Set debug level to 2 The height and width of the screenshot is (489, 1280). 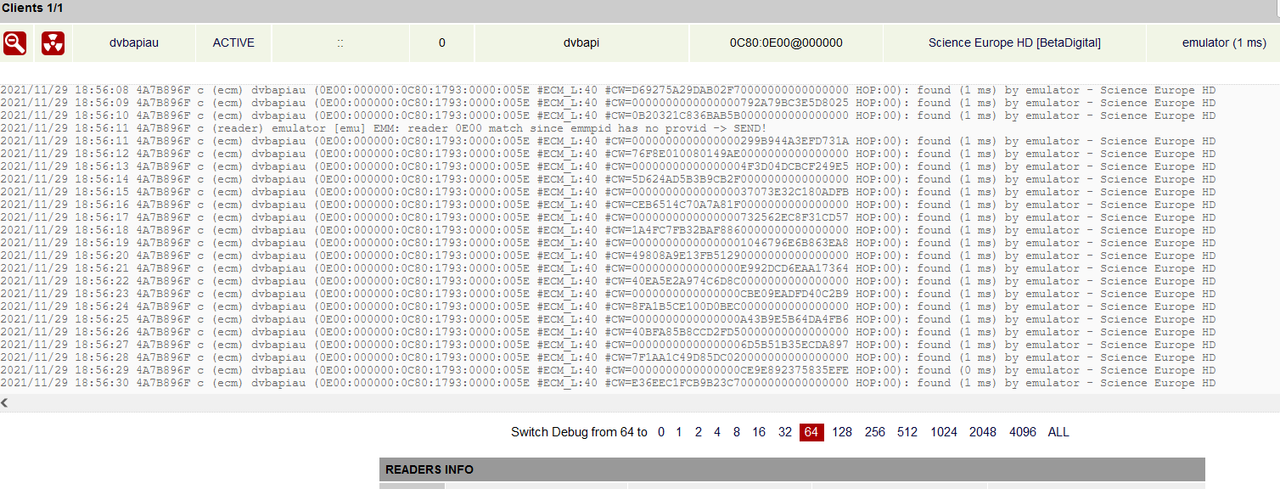[698, 432]
